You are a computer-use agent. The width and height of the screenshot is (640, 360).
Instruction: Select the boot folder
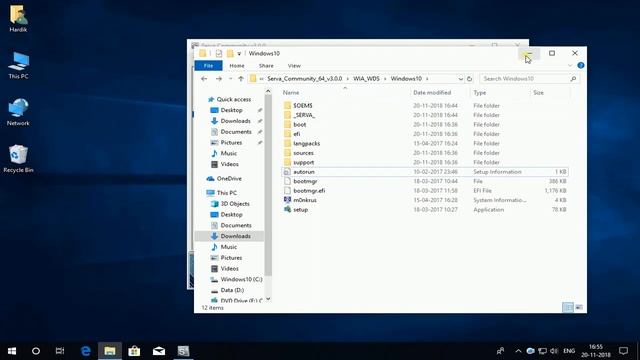(x=299, y=124)
